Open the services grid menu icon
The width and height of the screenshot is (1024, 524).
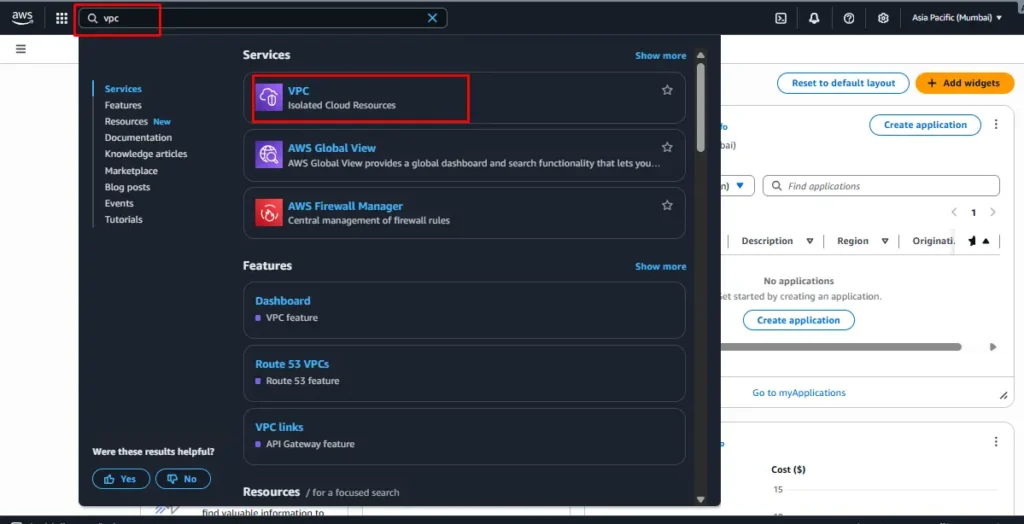[x=61, y=18]
